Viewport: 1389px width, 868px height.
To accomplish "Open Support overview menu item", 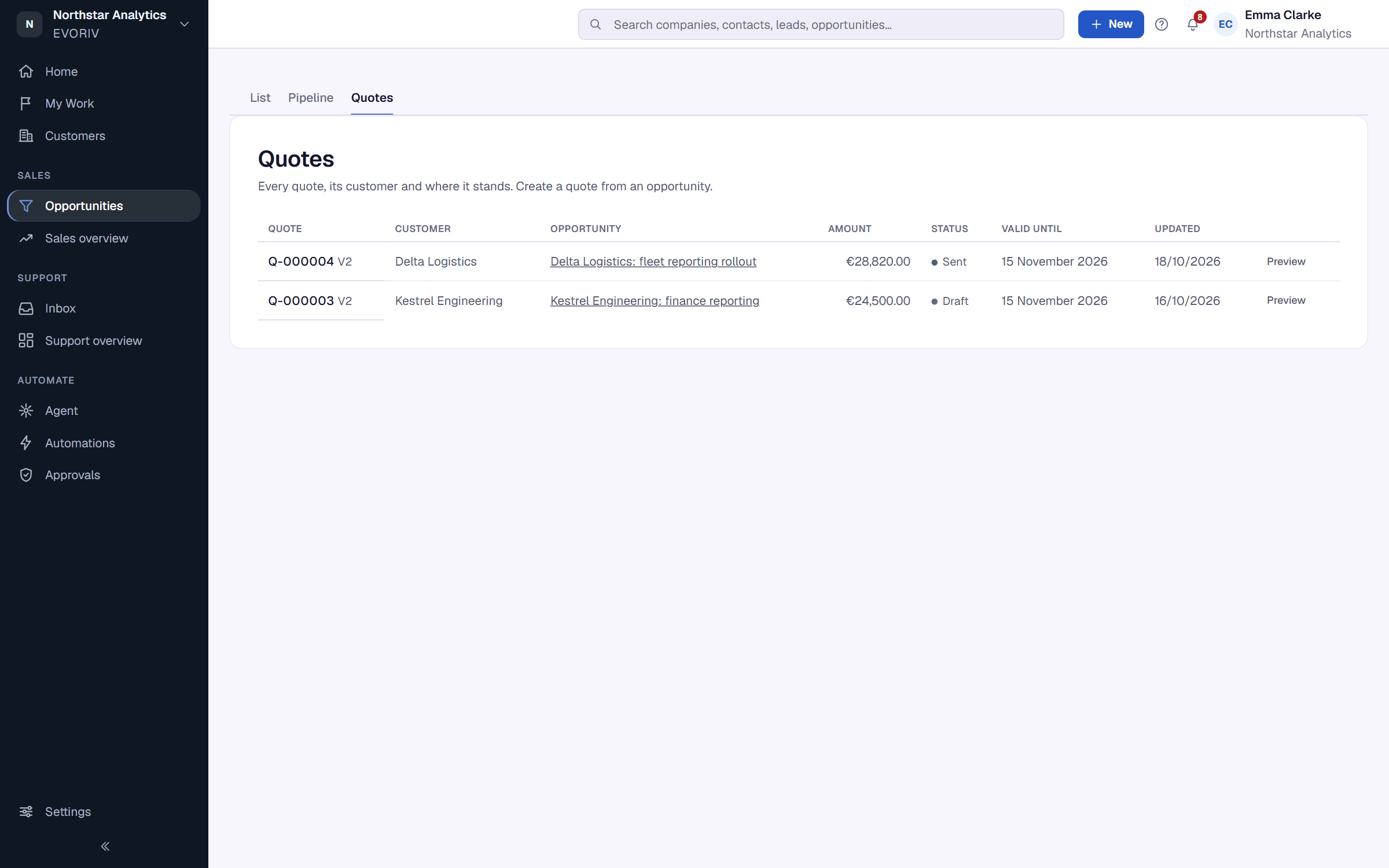I will 104,340.
